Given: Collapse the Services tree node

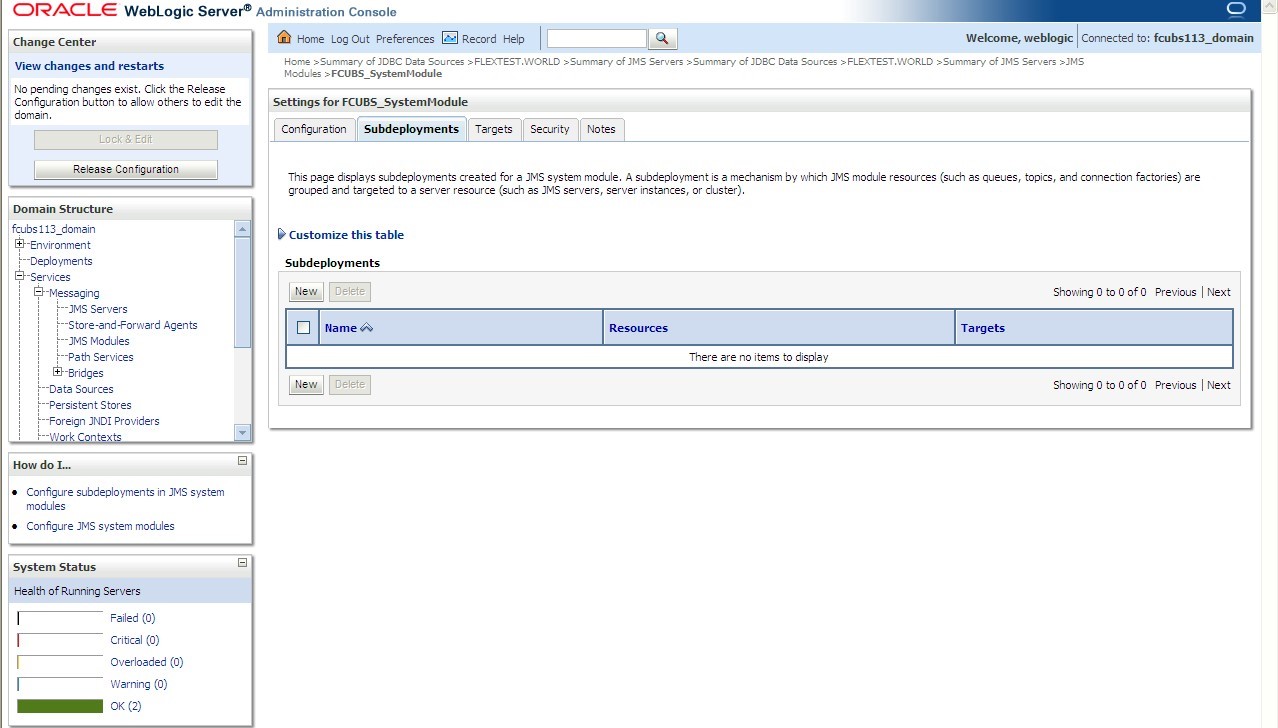Looking at the screenshot, I should [x=20, y=276].
